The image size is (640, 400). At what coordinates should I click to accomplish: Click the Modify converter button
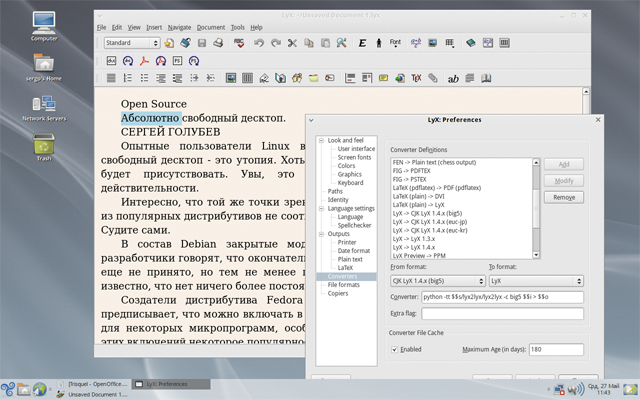564,181
